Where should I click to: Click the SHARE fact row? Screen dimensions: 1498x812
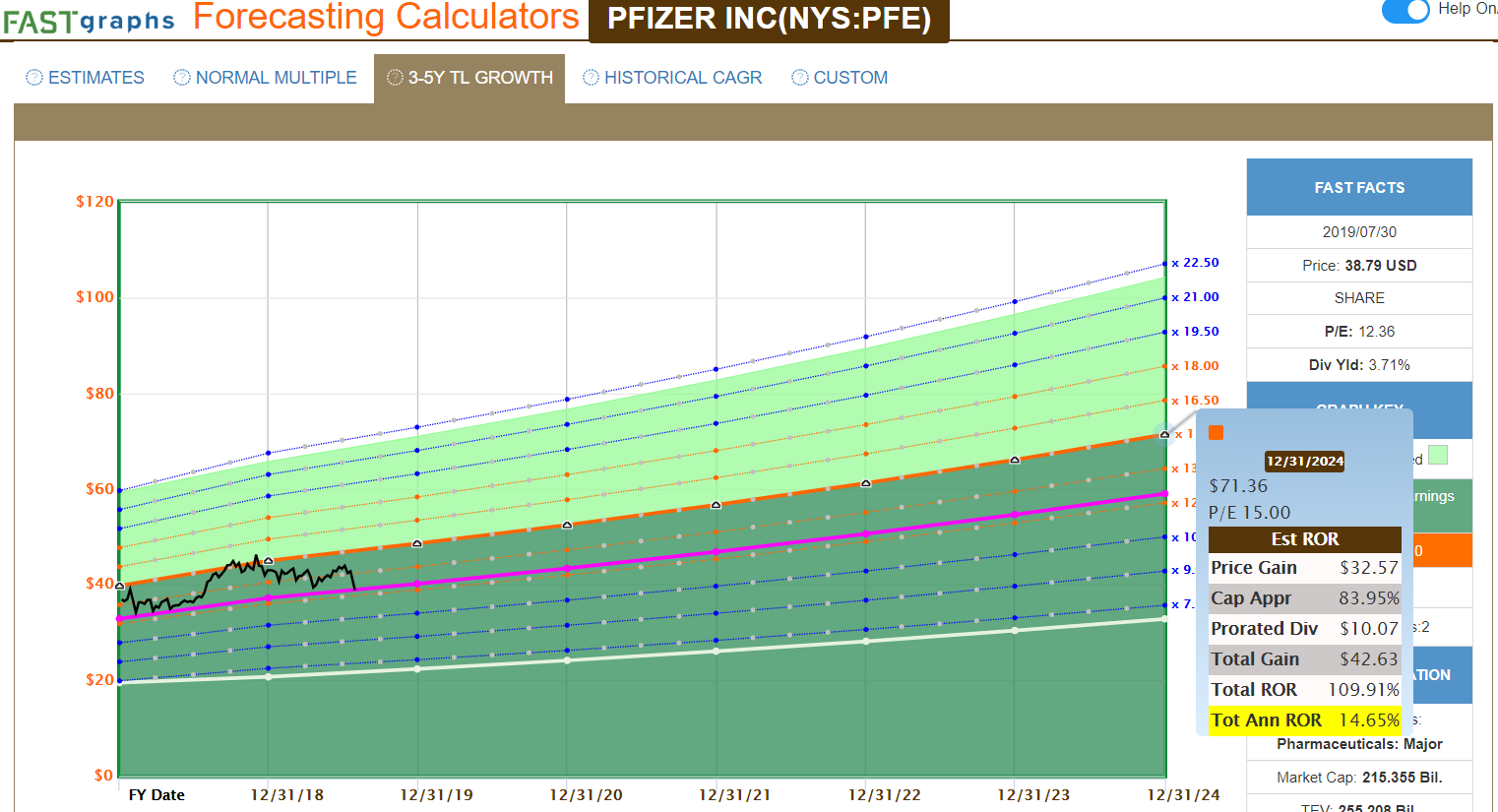tap(1359, 298)
